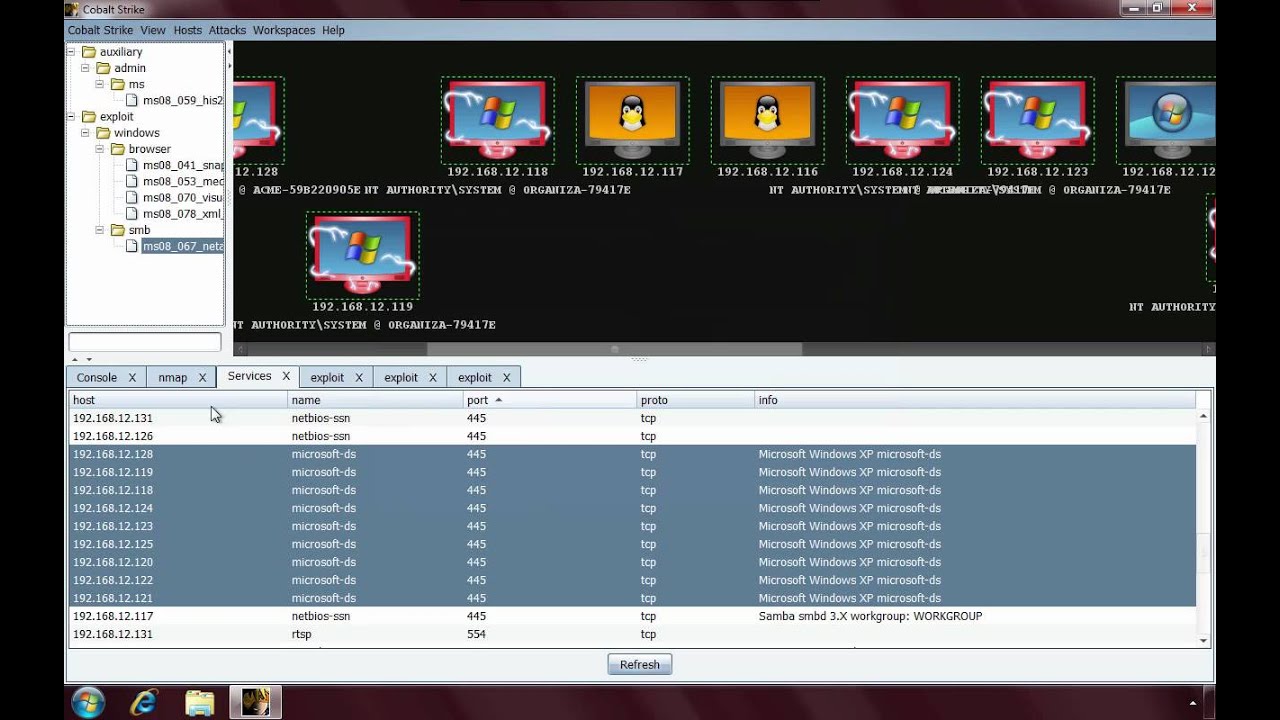Viewport: 1280px width, 720px height.
Task: Sort services by name column
Action: pyautogui.click(x=375, y=400)
